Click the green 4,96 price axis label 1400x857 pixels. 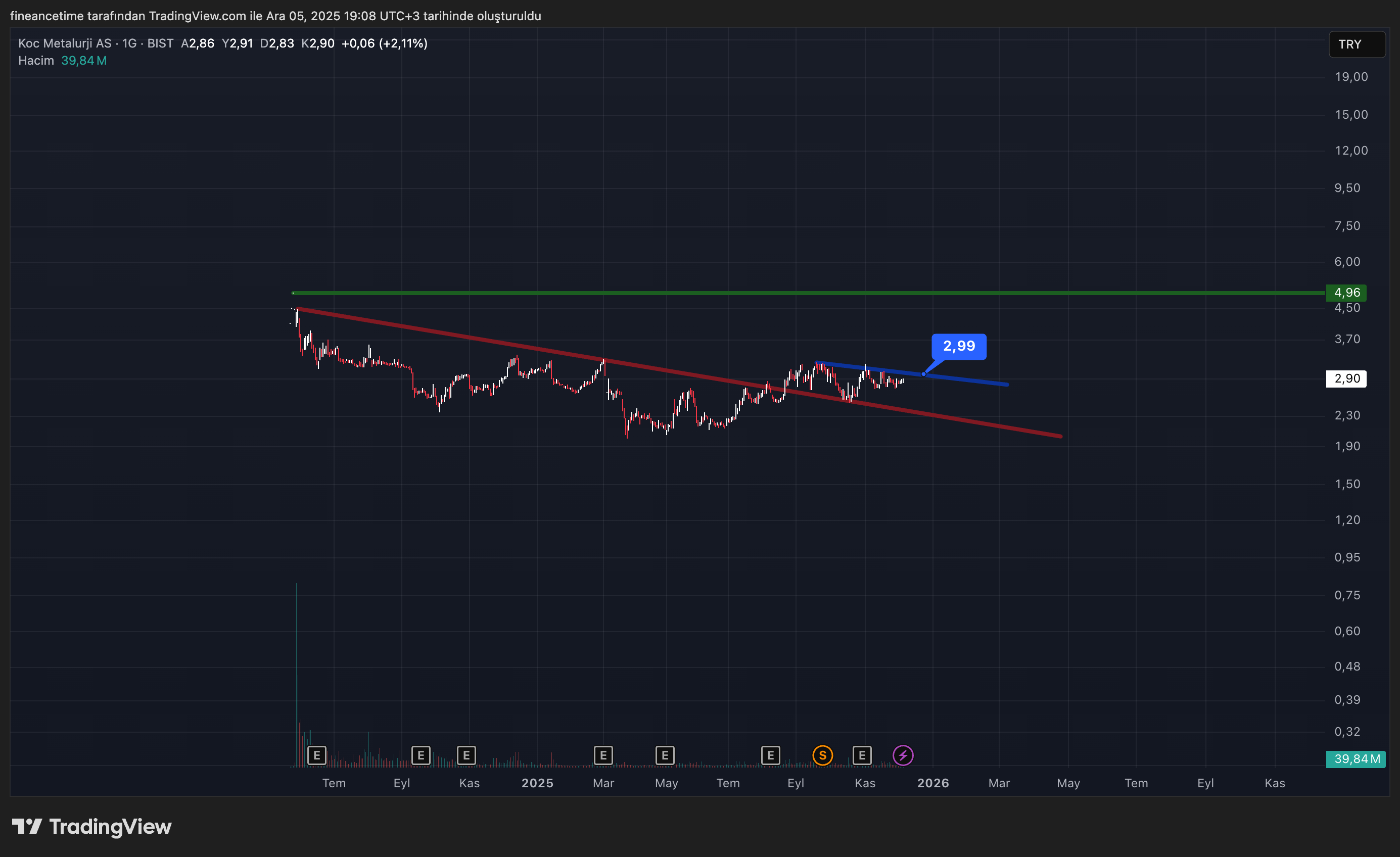click(x=1346, y=293)
